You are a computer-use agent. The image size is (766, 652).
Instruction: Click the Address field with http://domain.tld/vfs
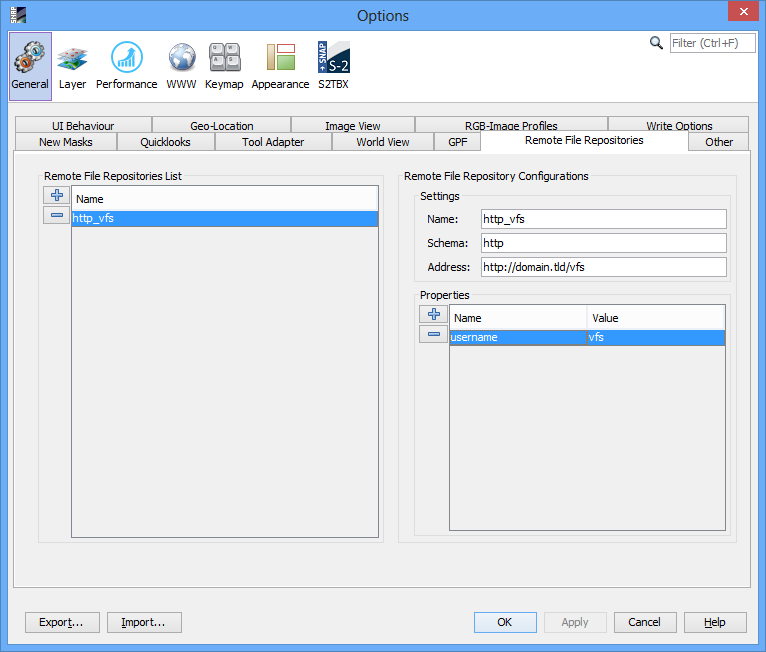click(603, 267)
